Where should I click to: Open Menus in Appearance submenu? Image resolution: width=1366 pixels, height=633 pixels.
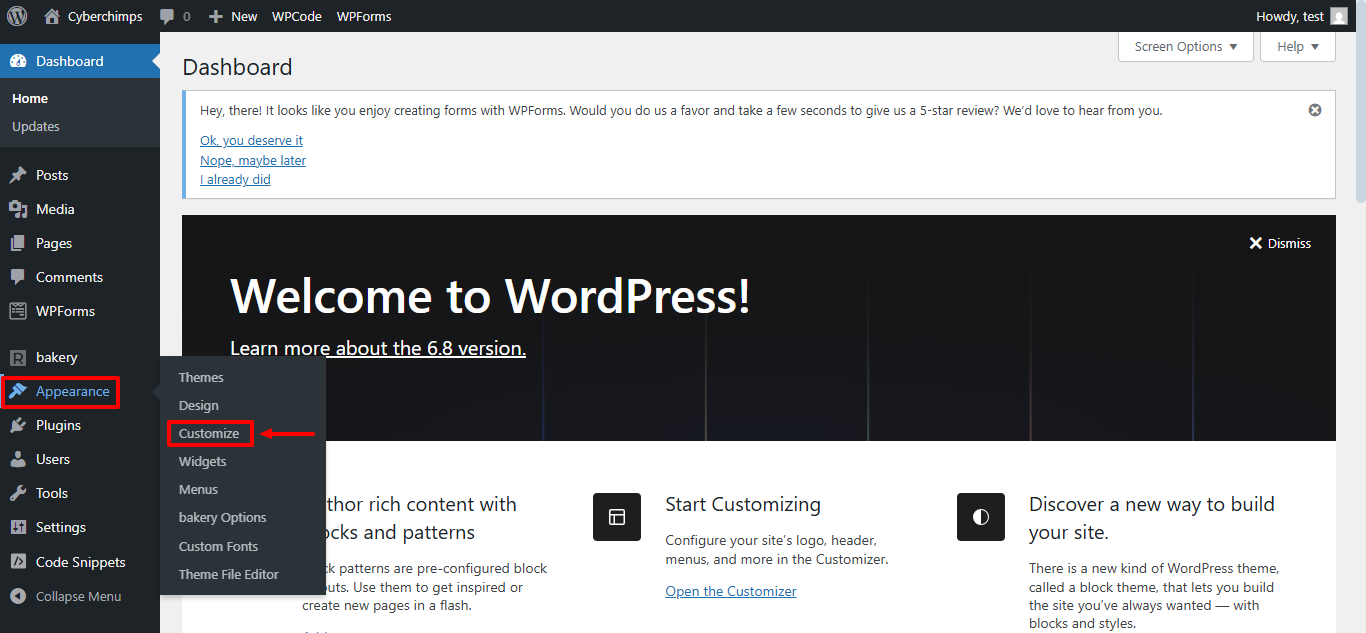[x=198, y=489]
